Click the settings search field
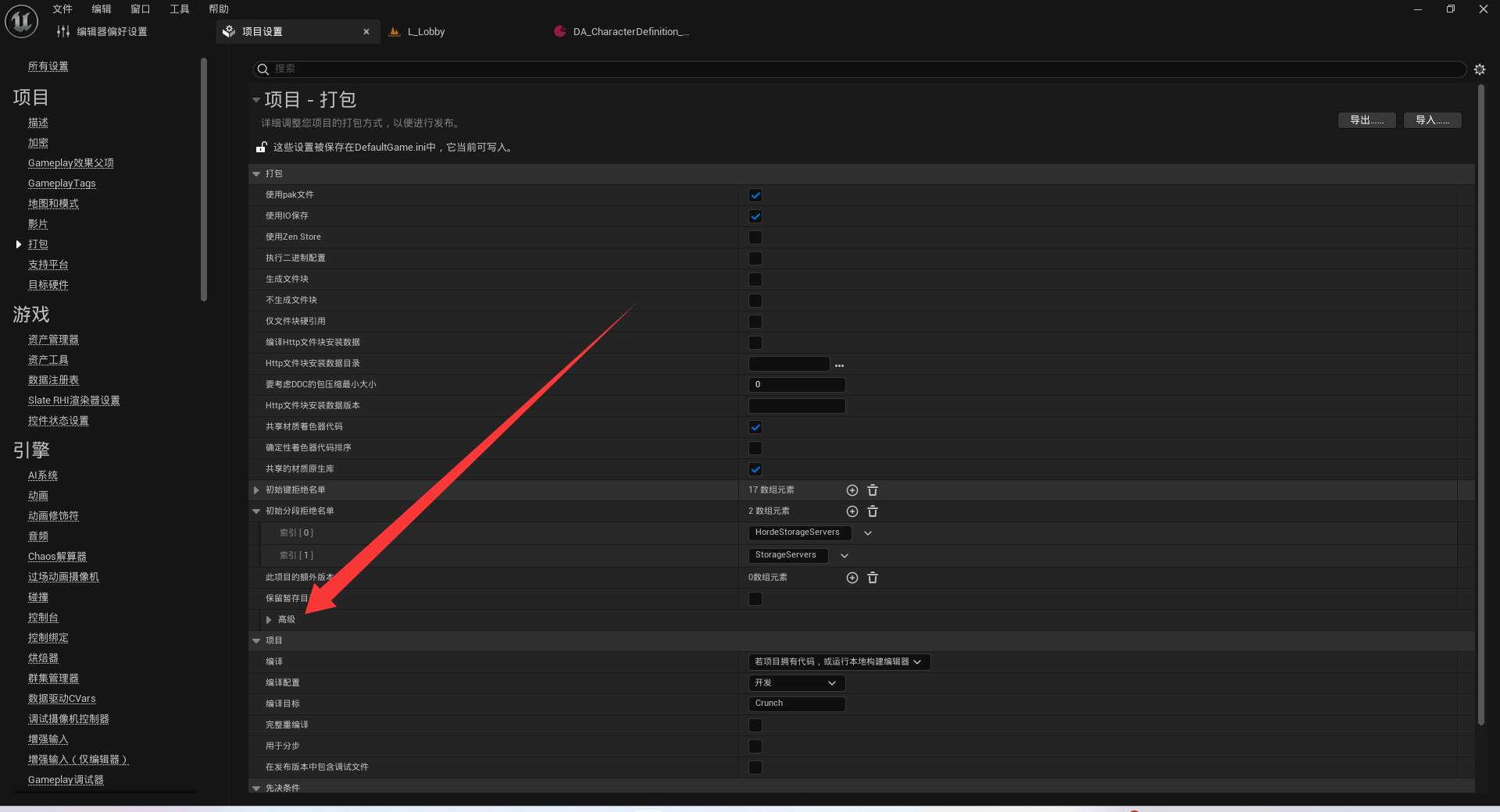Viewport: 1500px width, 812px height. click(x=859, y=69)
